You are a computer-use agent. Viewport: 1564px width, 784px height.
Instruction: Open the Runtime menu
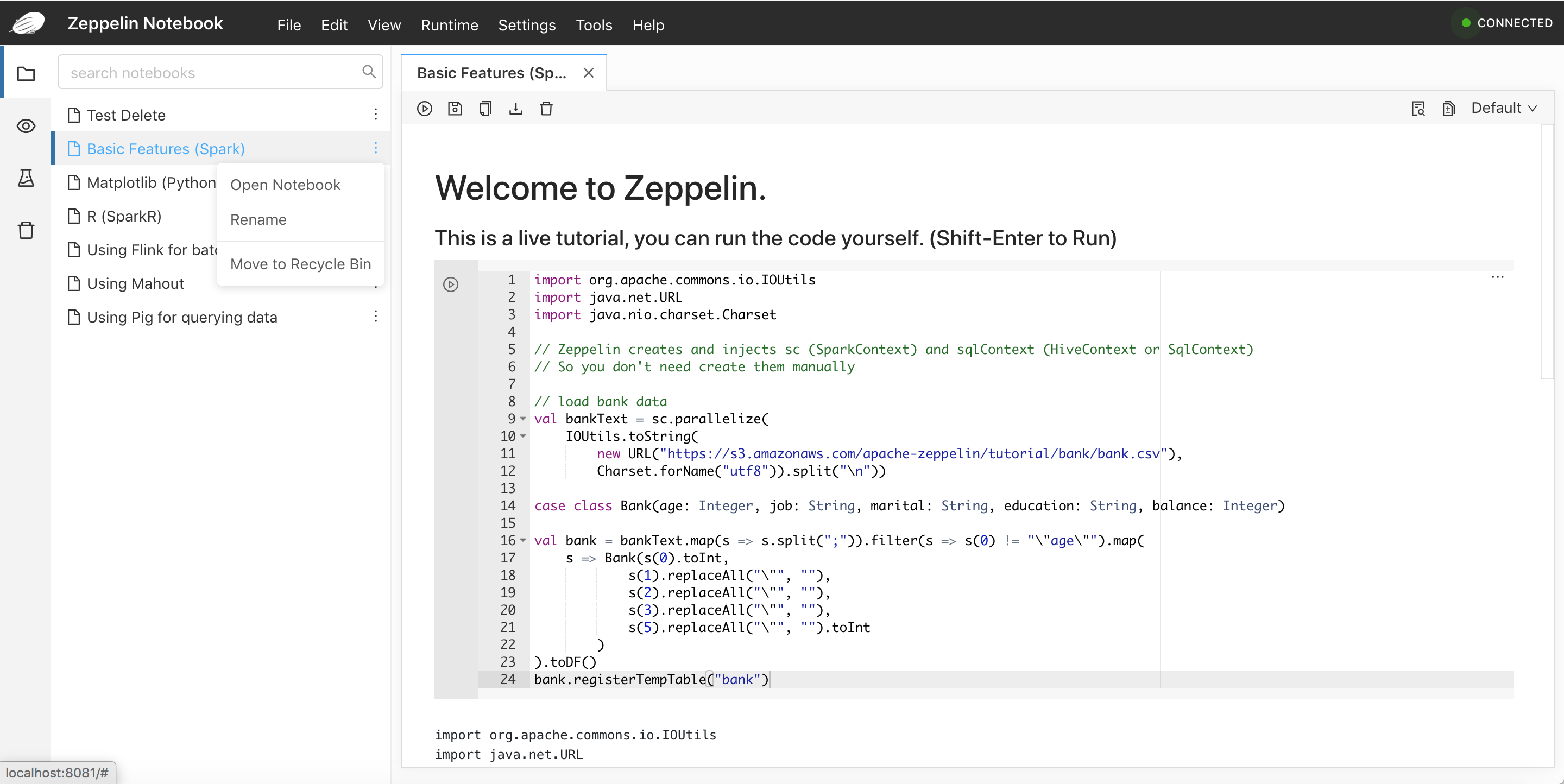click(449, 25)
